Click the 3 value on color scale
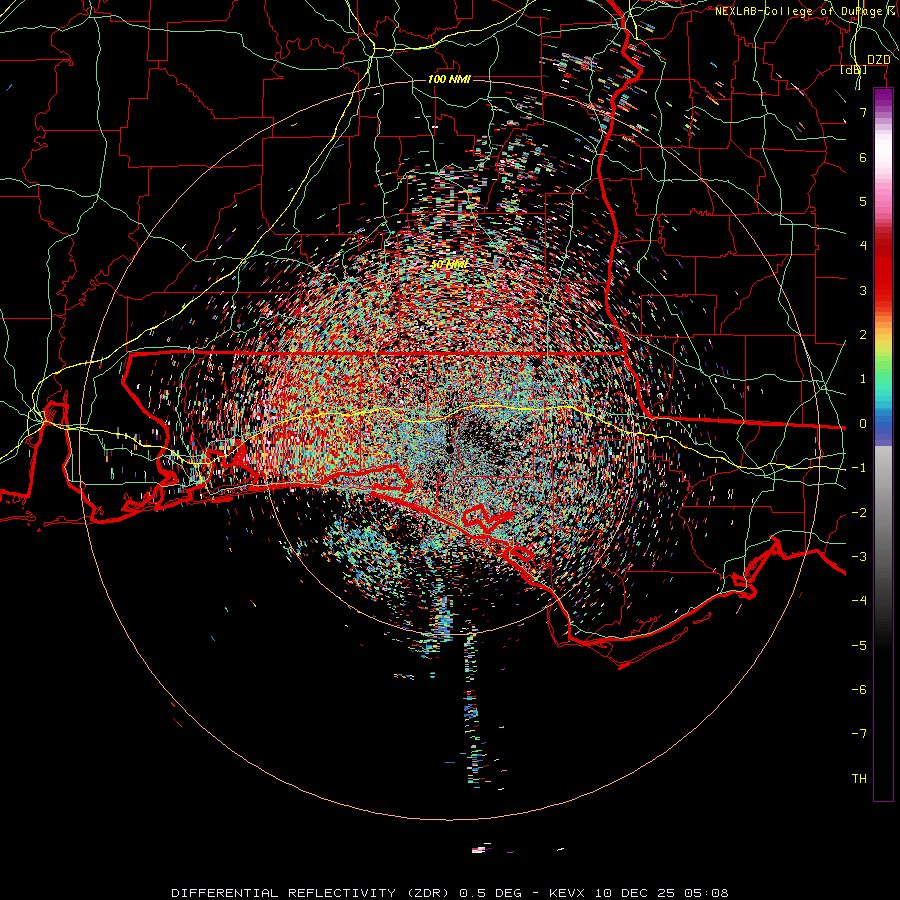 click(863, 290)
